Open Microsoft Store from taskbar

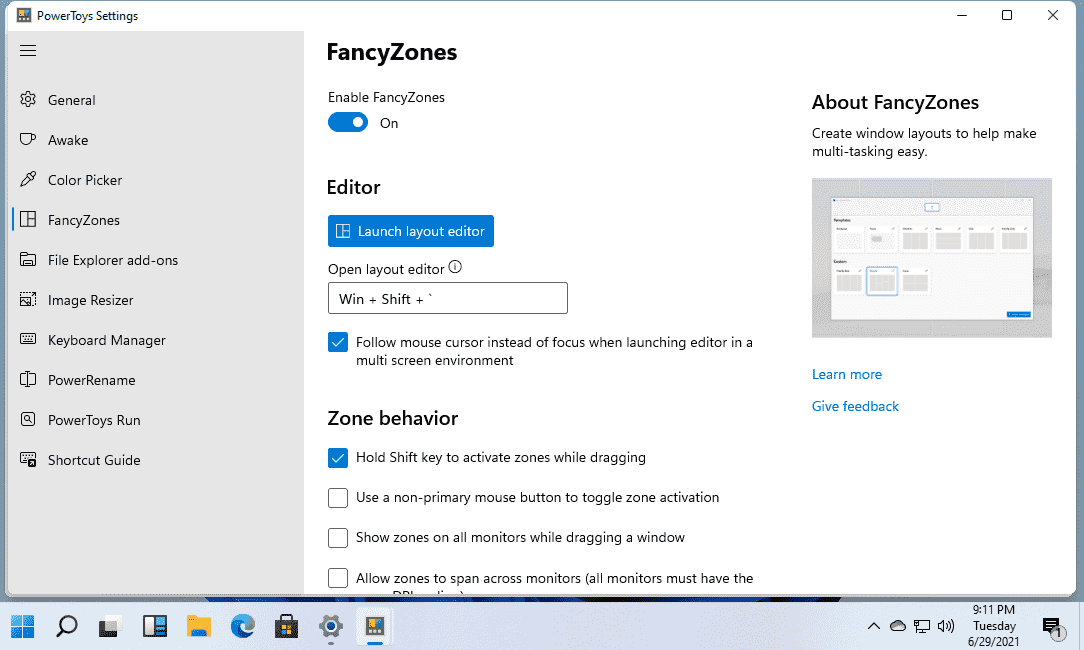(286, 626)
